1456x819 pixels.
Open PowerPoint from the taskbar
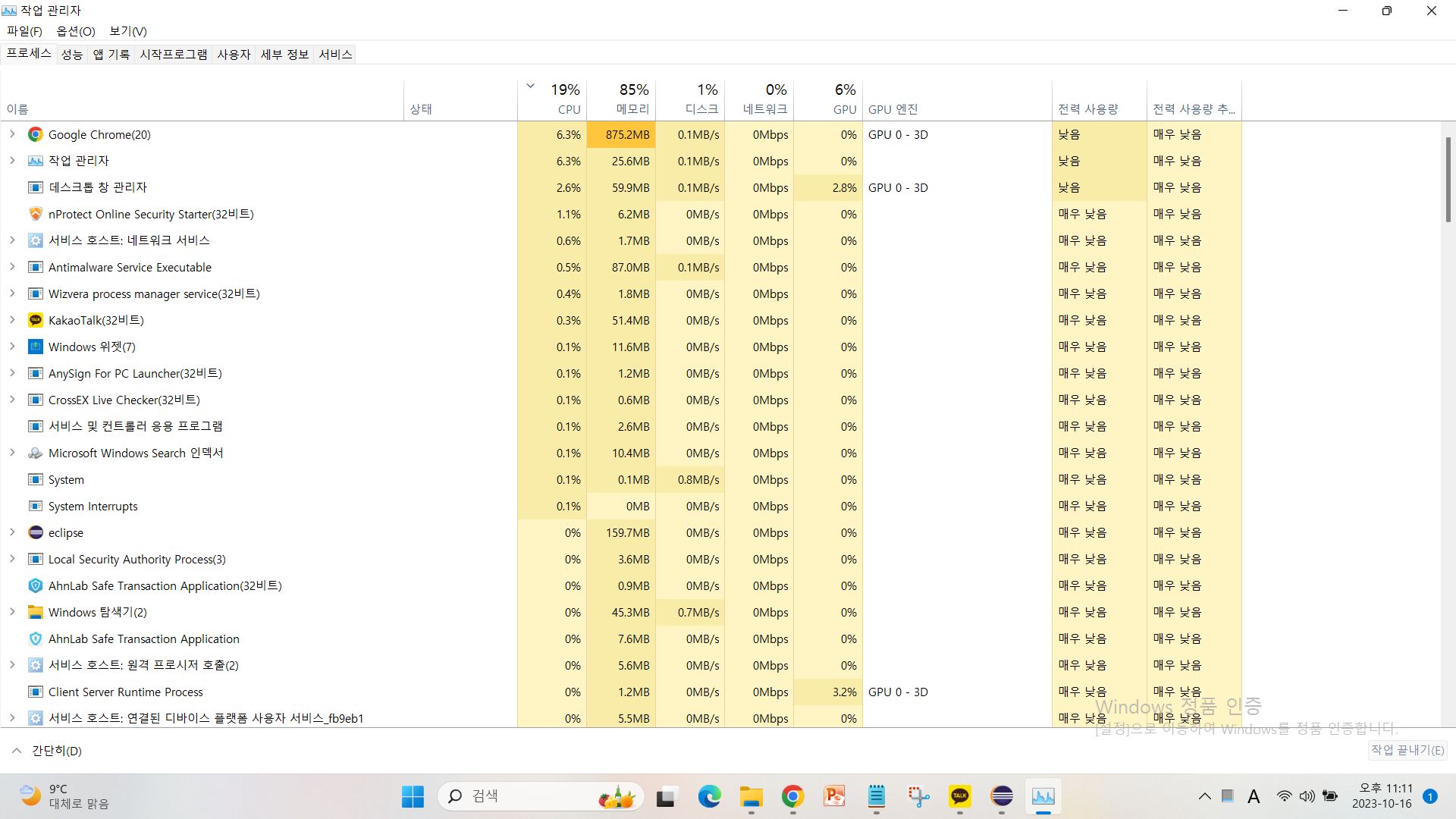pyautogui.click(x=834, y=796)
